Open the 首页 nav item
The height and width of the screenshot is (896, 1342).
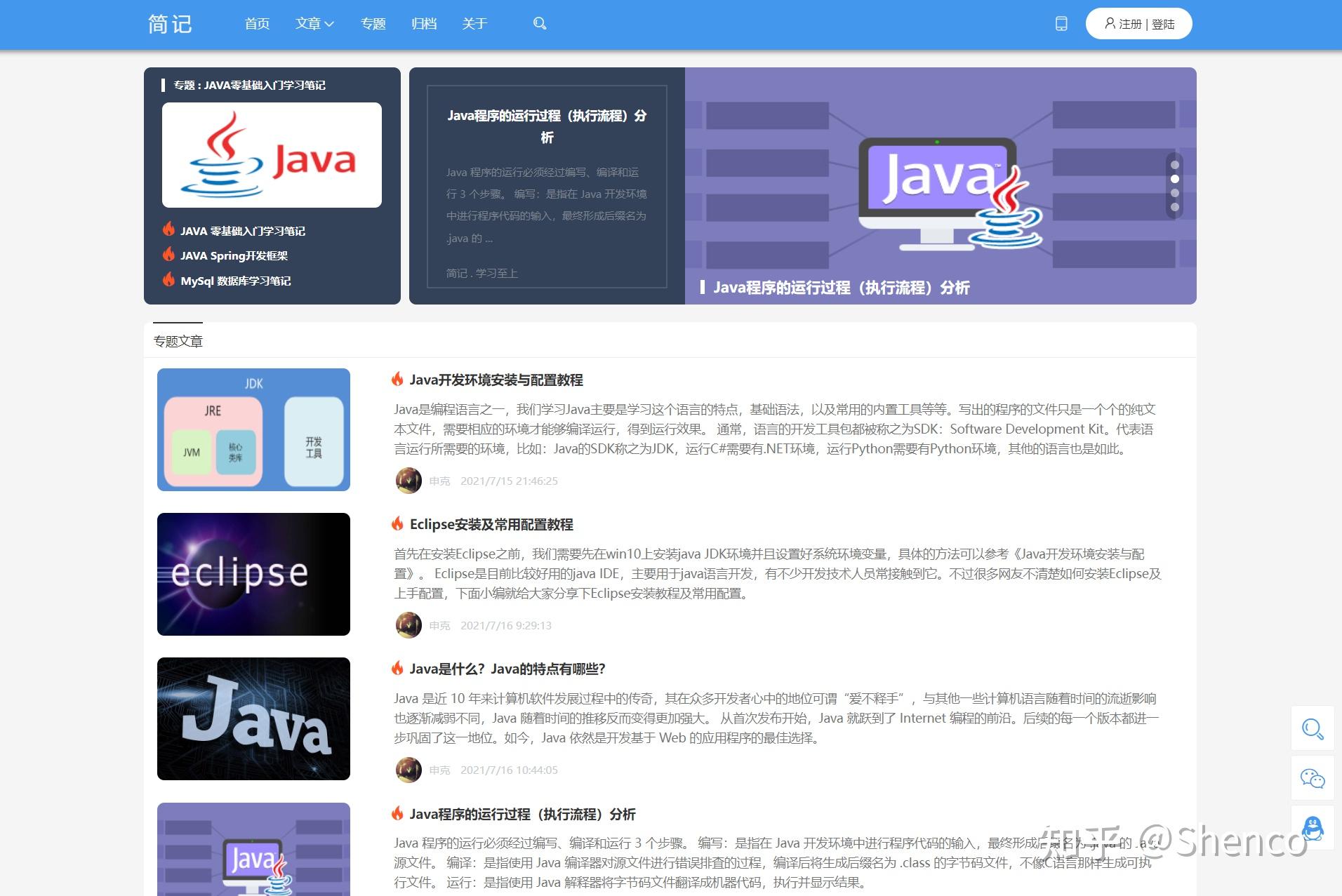tap(257, 24)
